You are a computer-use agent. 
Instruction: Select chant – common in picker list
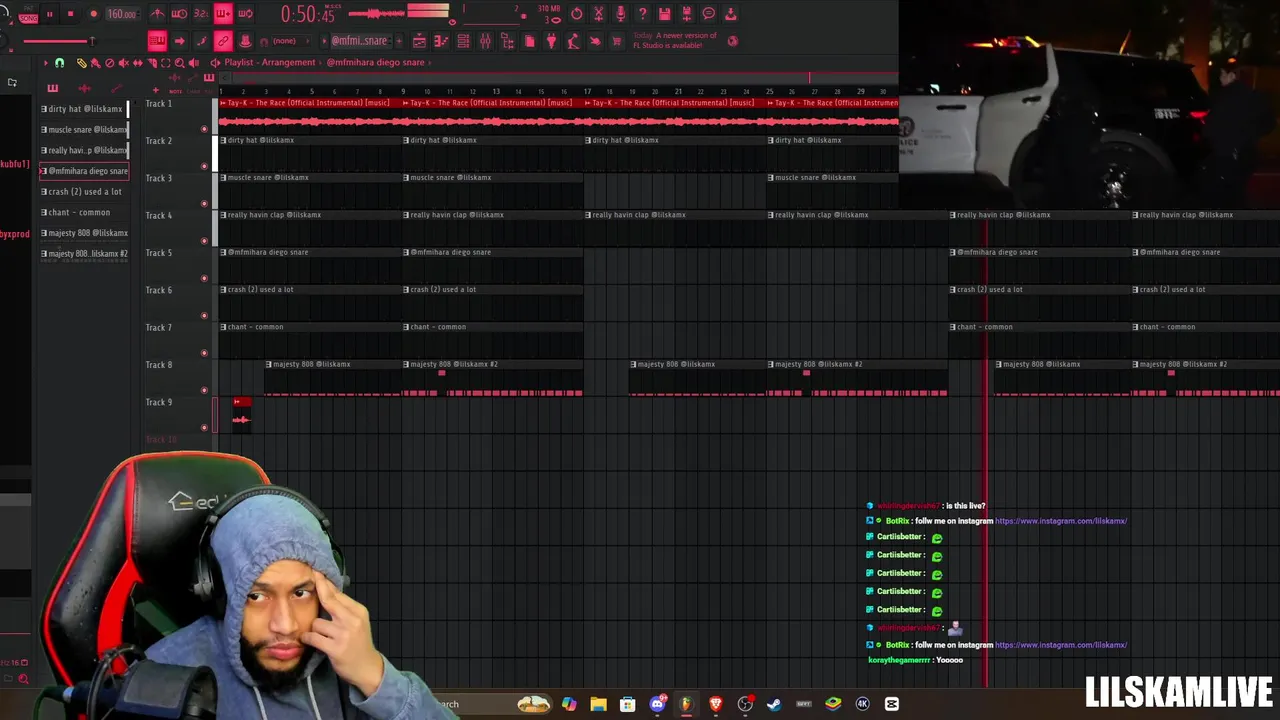(x=84, y=212)
